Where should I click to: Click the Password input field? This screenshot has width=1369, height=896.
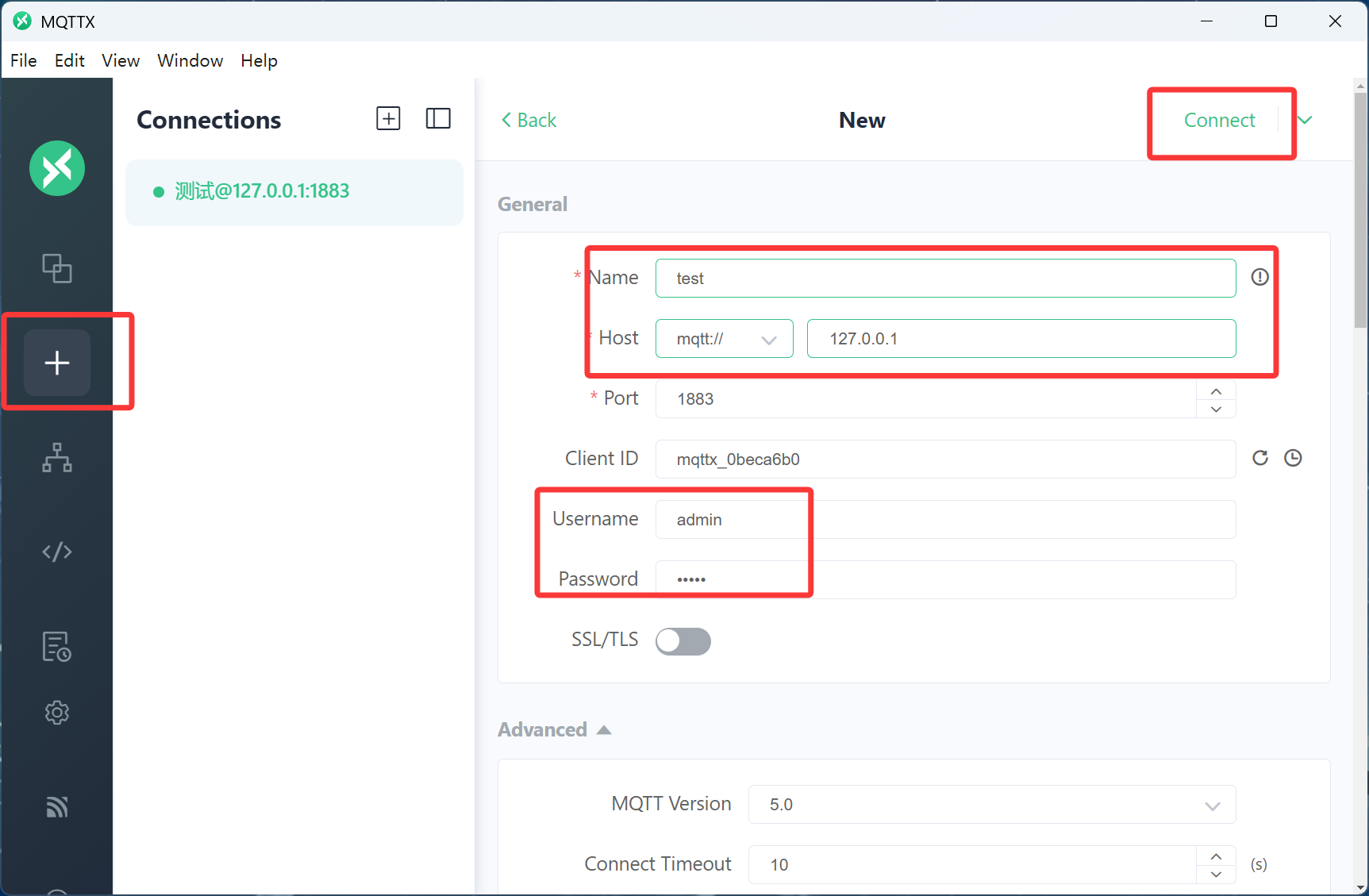click(x=945, y=580)
